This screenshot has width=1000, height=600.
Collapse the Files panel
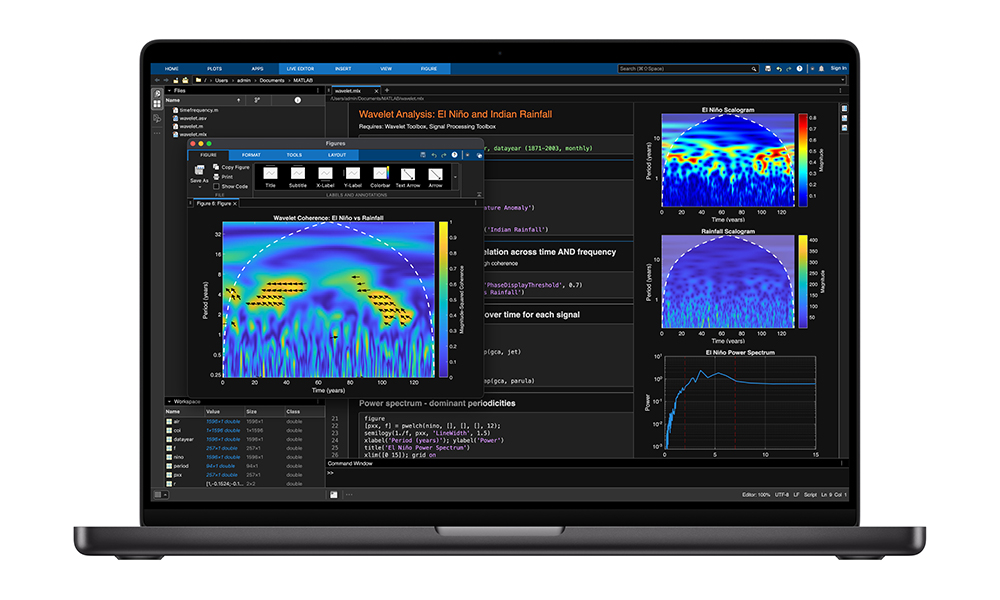click(x=168, y=90)
